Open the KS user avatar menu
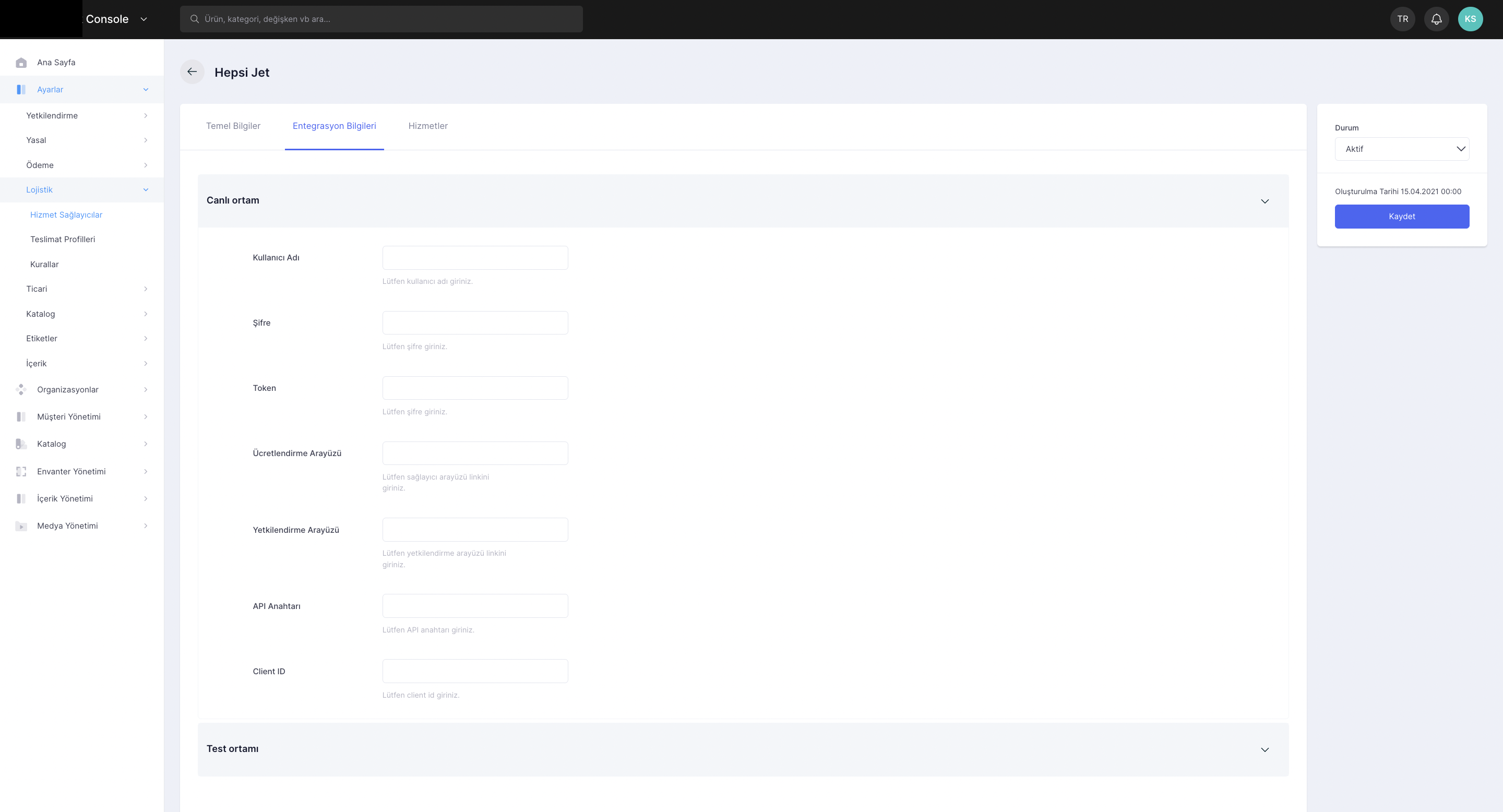The height and width of the screenshot is (812, 1503). pyautogui.click(x=1470, y=19)
